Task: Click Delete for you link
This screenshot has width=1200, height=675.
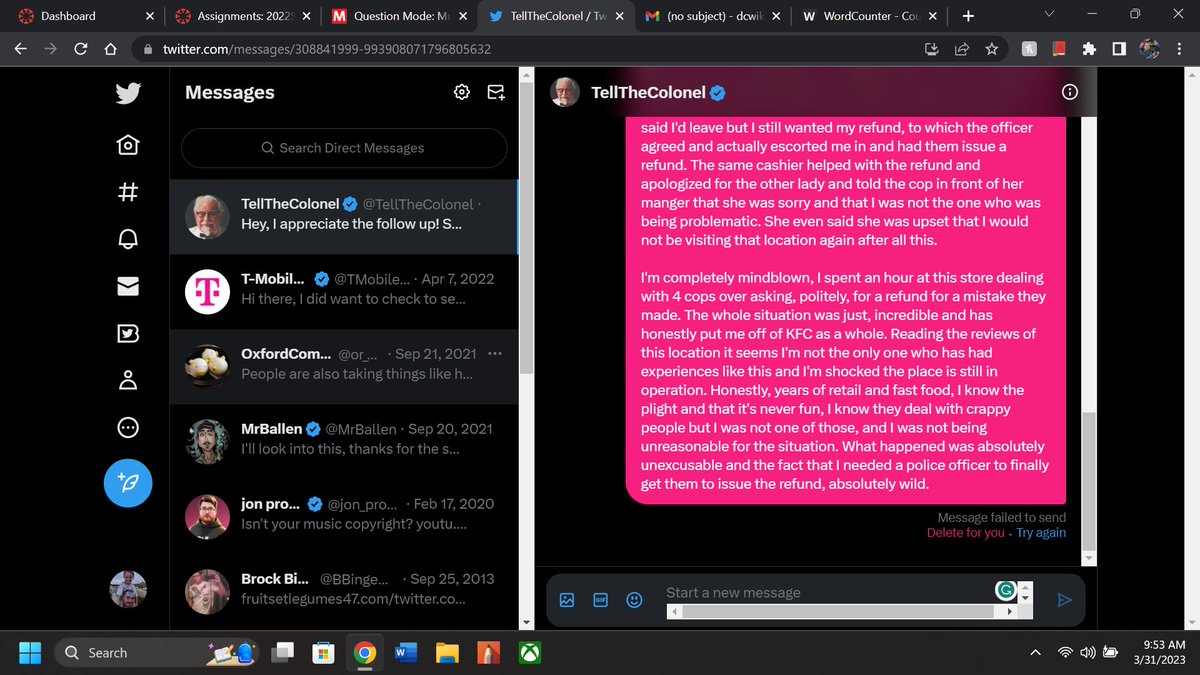Action: click(x=966, y=533)
